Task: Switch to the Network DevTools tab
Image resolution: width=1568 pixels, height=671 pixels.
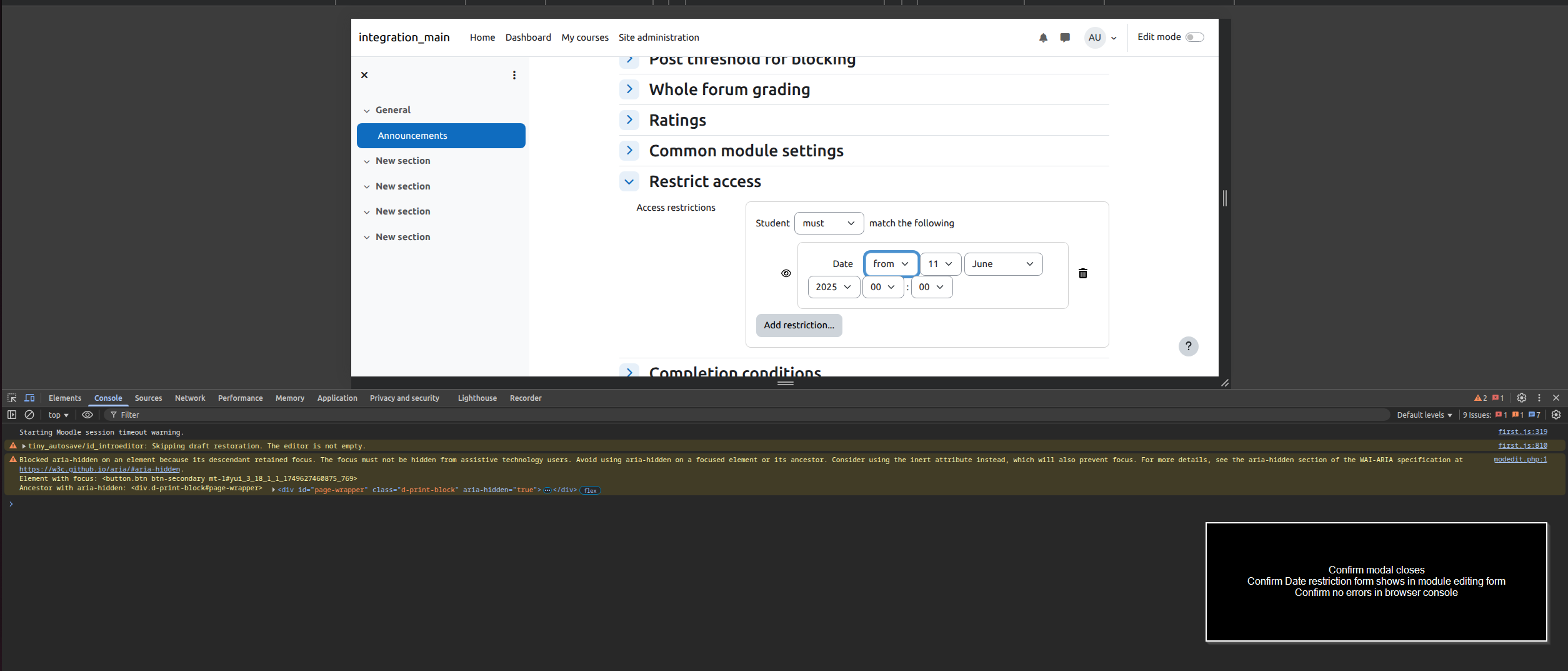Action: (x=190, y=398)
